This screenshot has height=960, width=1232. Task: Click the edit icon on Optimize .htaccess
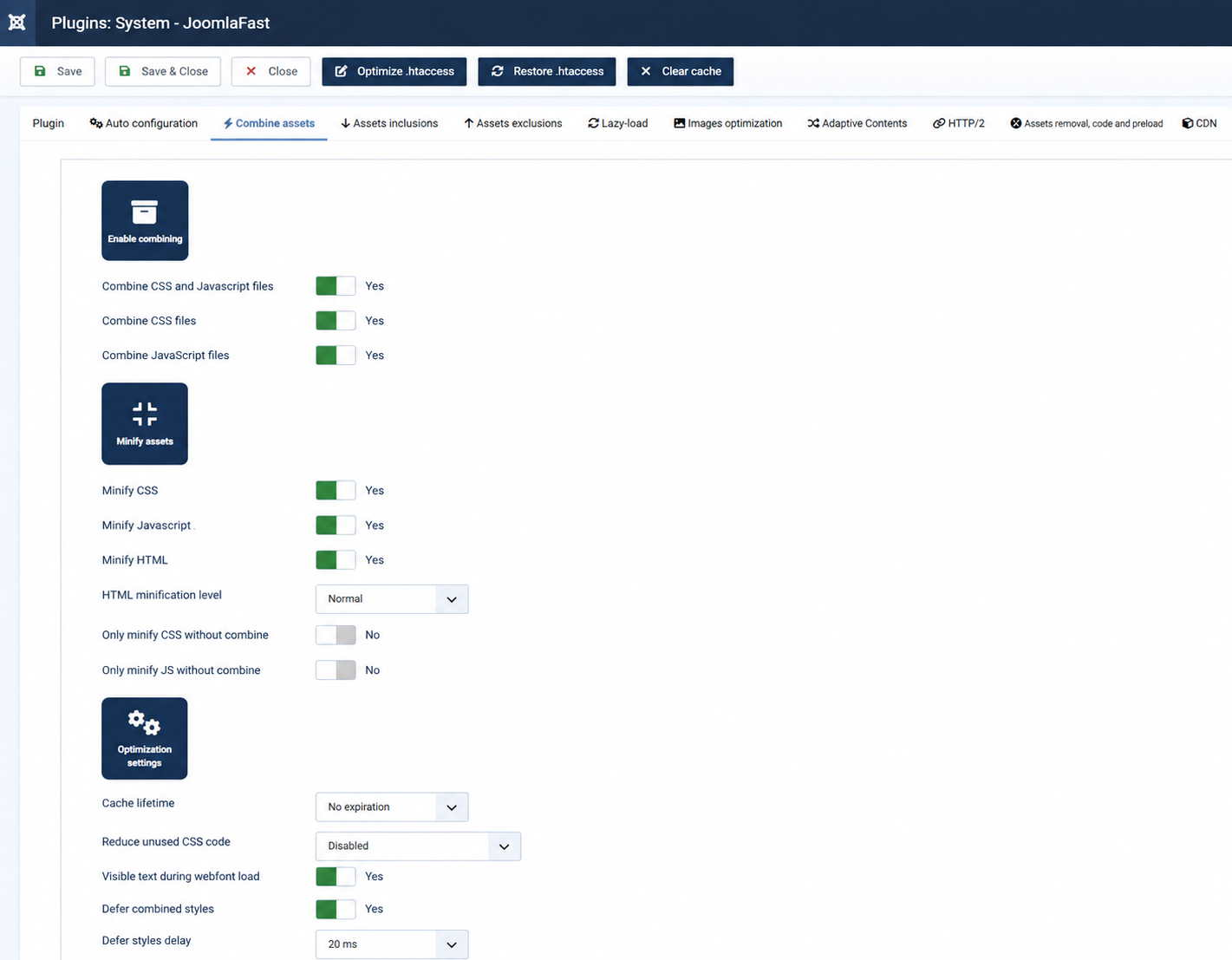point(341,71)
